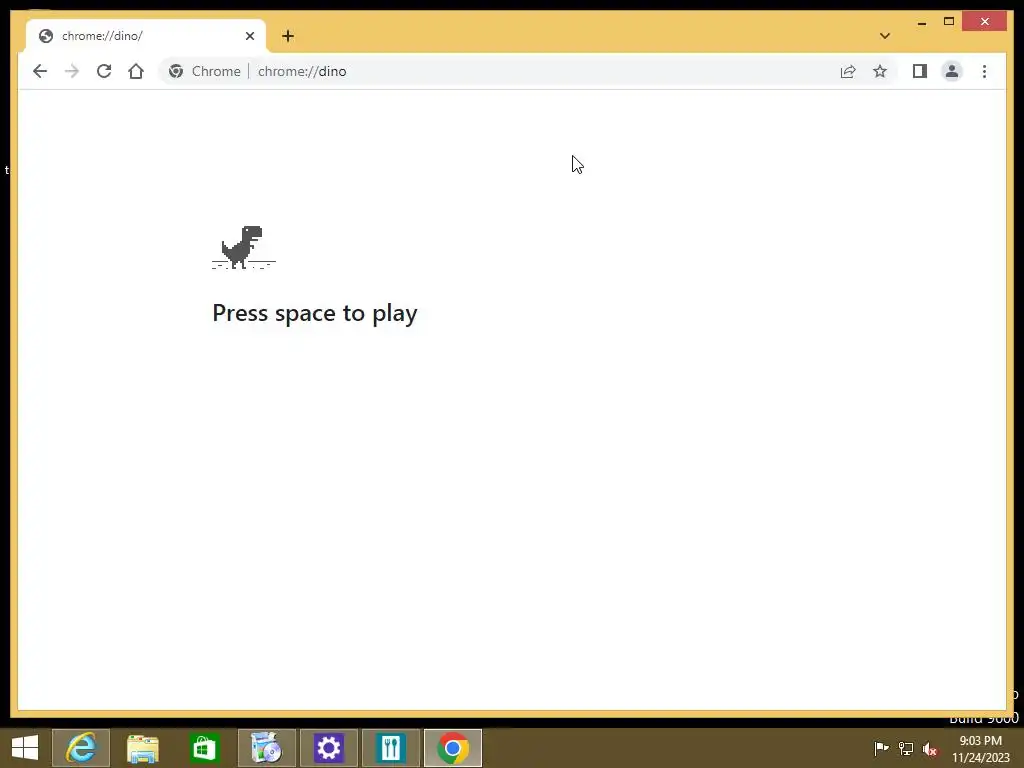1024x768 pixels.
Task: Toggle the side panel button
Action: point(920,71)
